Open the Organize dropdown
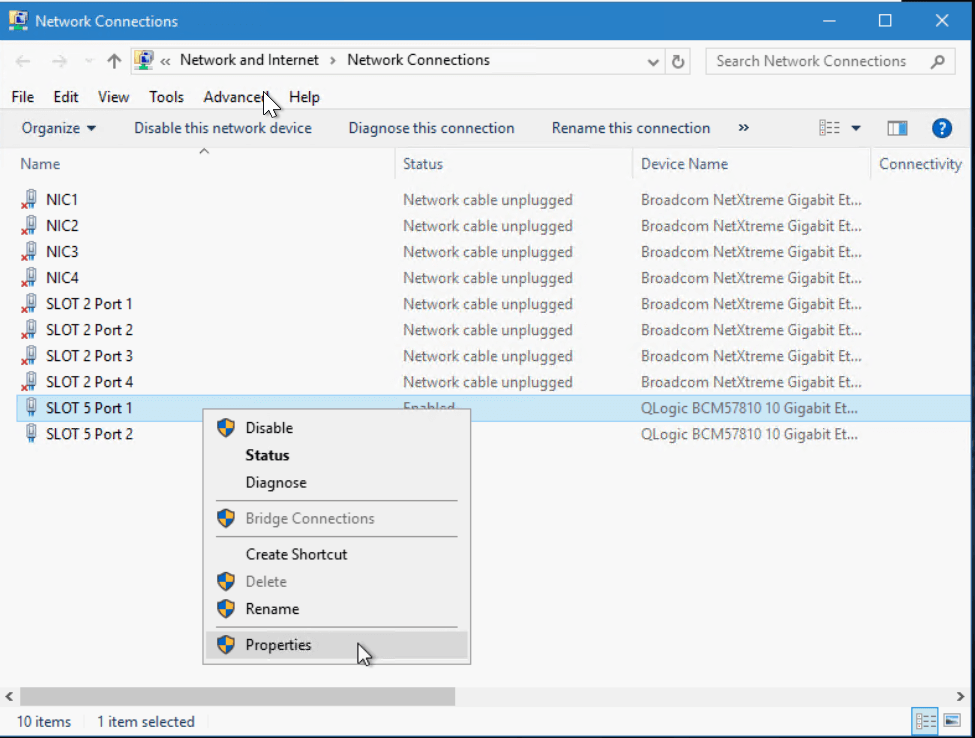Image resolution: width=975 pixels, height=738 pixels. [59, 128]
